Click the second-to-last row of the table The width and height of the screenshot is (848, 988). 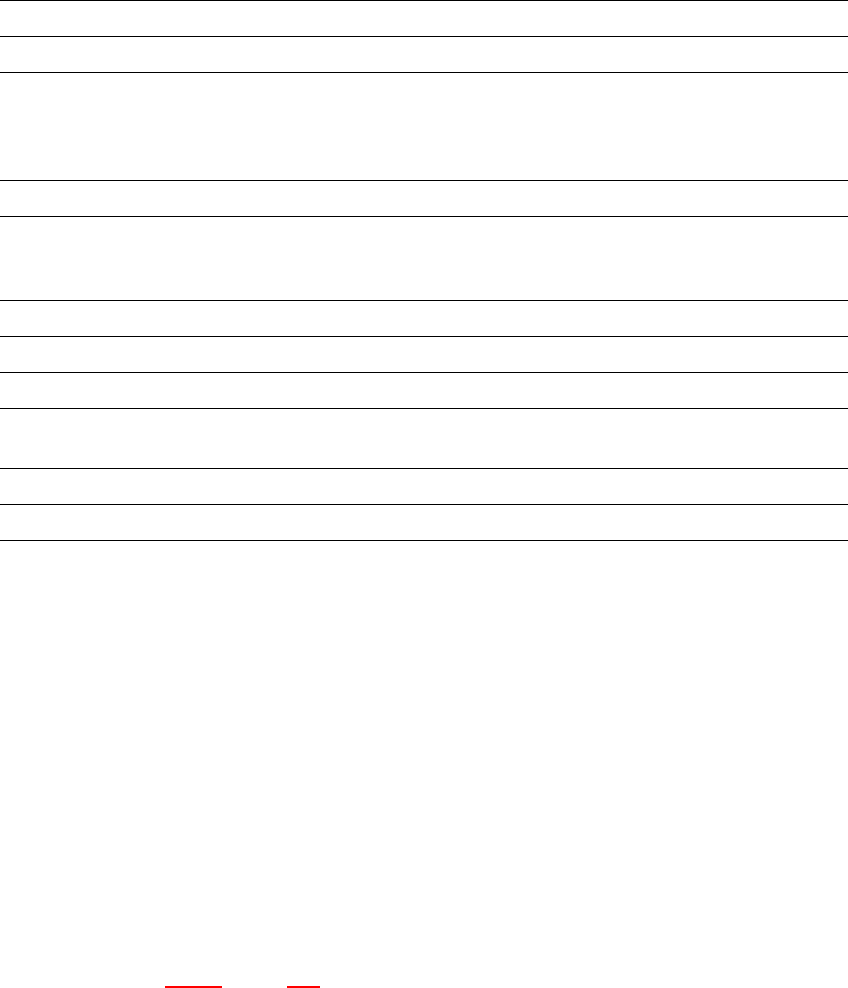pyautogui.click(x=424, y=486)
